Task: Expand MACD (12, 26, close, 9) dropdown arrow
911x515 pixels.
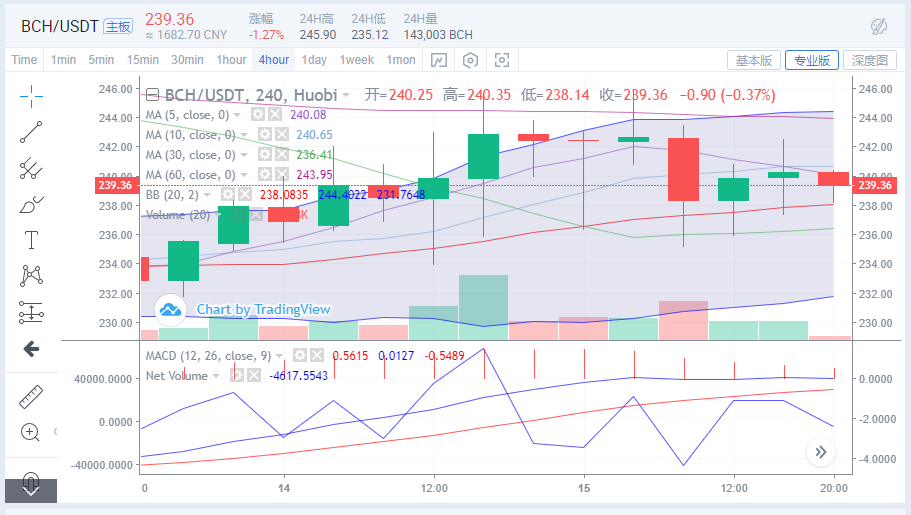Action: coord(279,356)
